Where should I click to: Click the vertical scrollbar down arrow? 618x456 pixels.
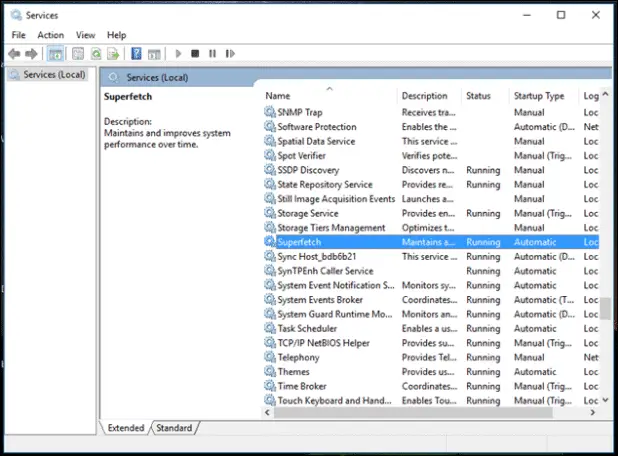(x=606, y=400)
